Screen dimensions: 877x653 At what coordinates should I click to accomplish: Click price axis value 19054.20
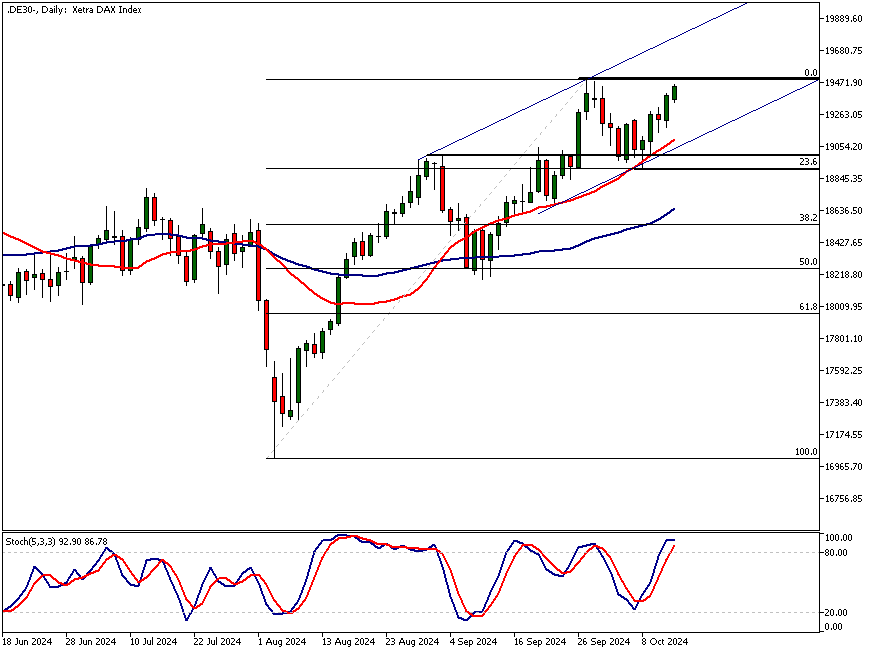(844, 146)
